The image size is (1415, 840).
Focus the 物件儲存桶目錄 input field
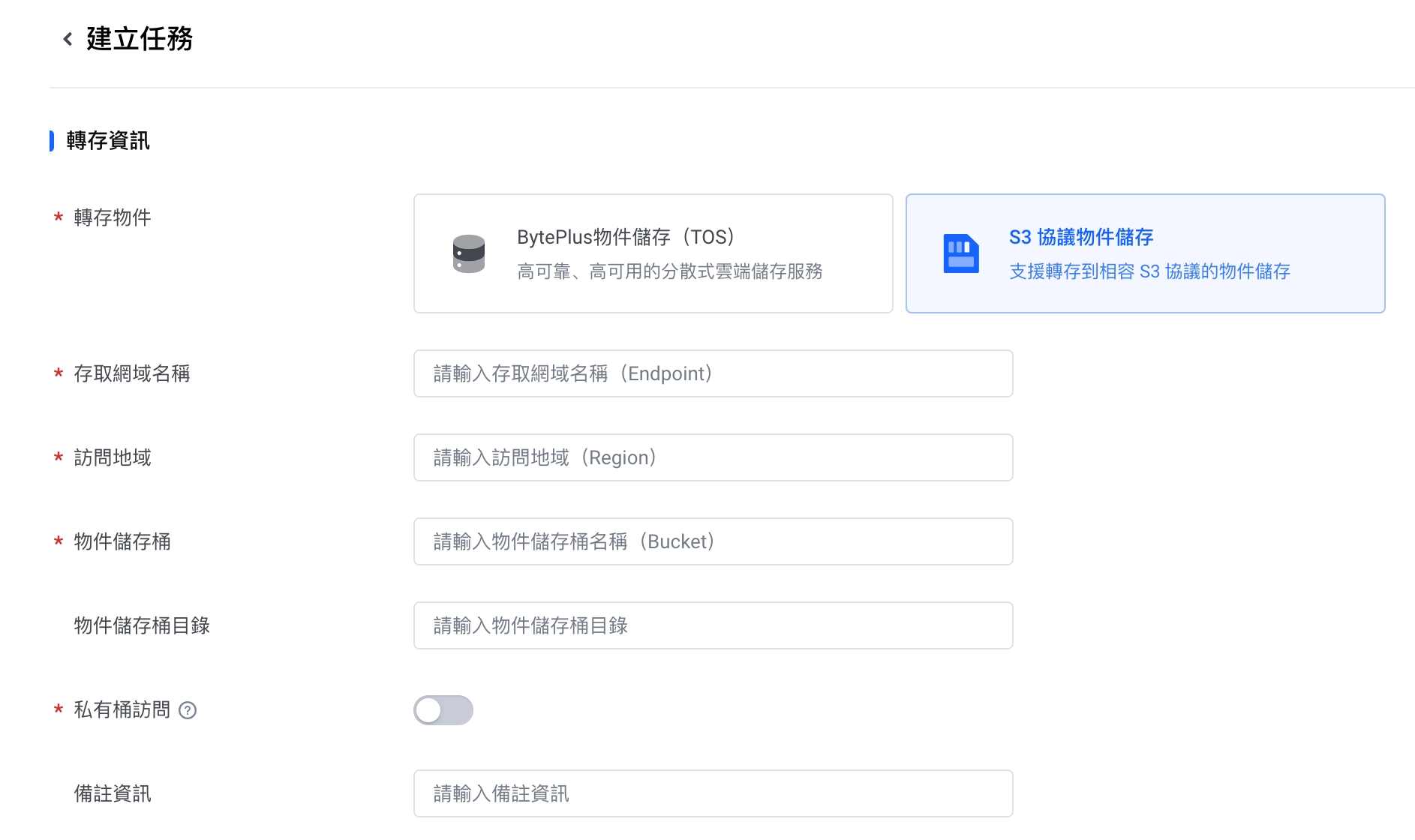point(713,625)
